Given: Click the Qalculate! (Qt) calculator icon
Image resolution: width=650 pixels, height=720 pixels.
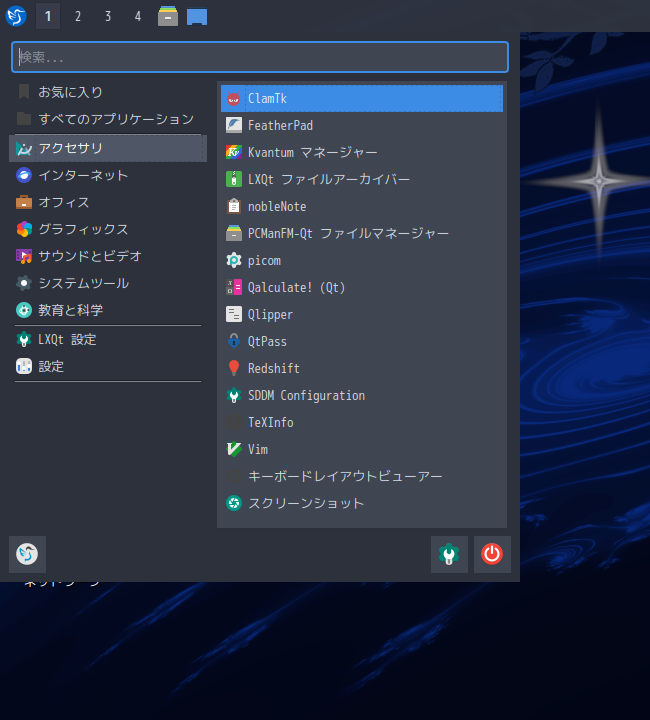Looking at the screenshot, I should coord(234,287).
